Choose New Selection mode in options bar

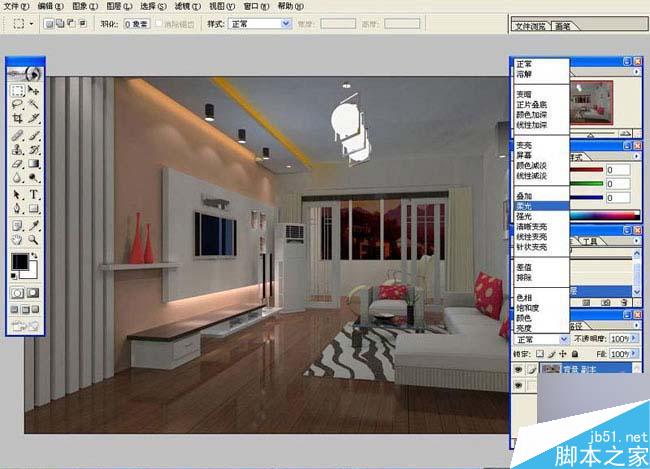[49, 24]
